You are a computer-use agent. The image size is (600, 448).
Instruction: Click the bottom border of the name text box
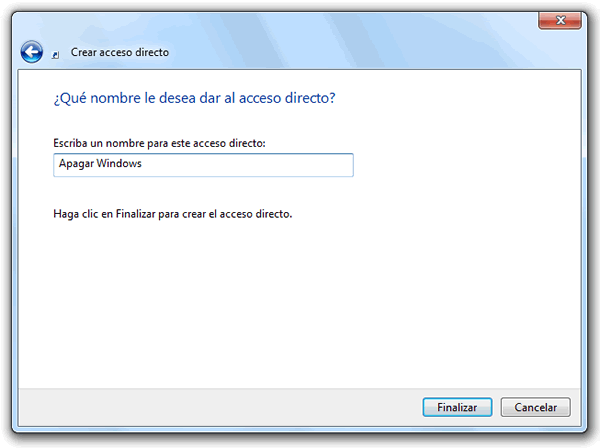pyautogui.click(x=203, y=176)
